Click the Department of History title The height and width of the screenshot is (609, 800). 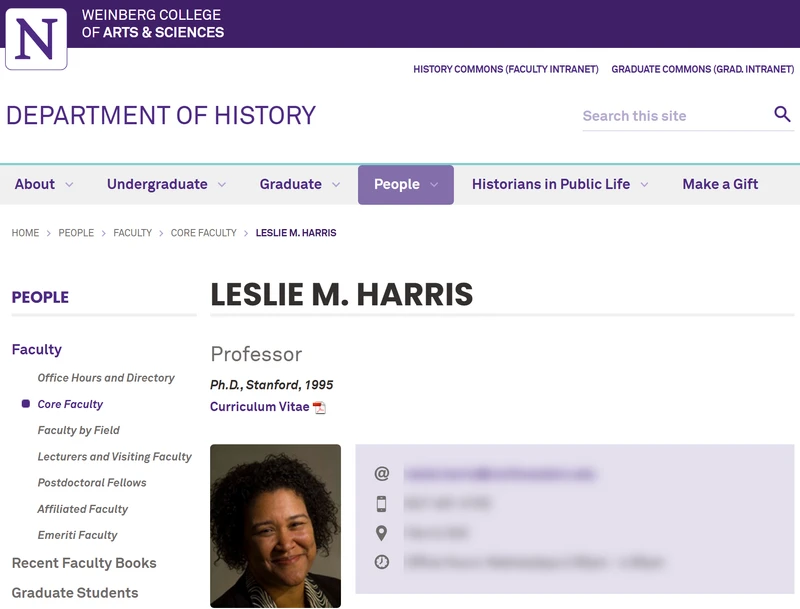click(x=161, y=115)
